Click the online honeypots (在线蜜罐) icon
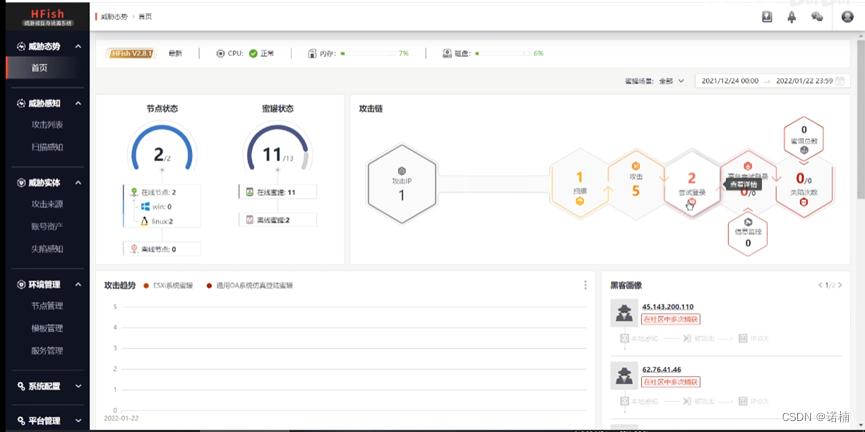The width and height of the screenshot is (865, 432). pos(249,192)
